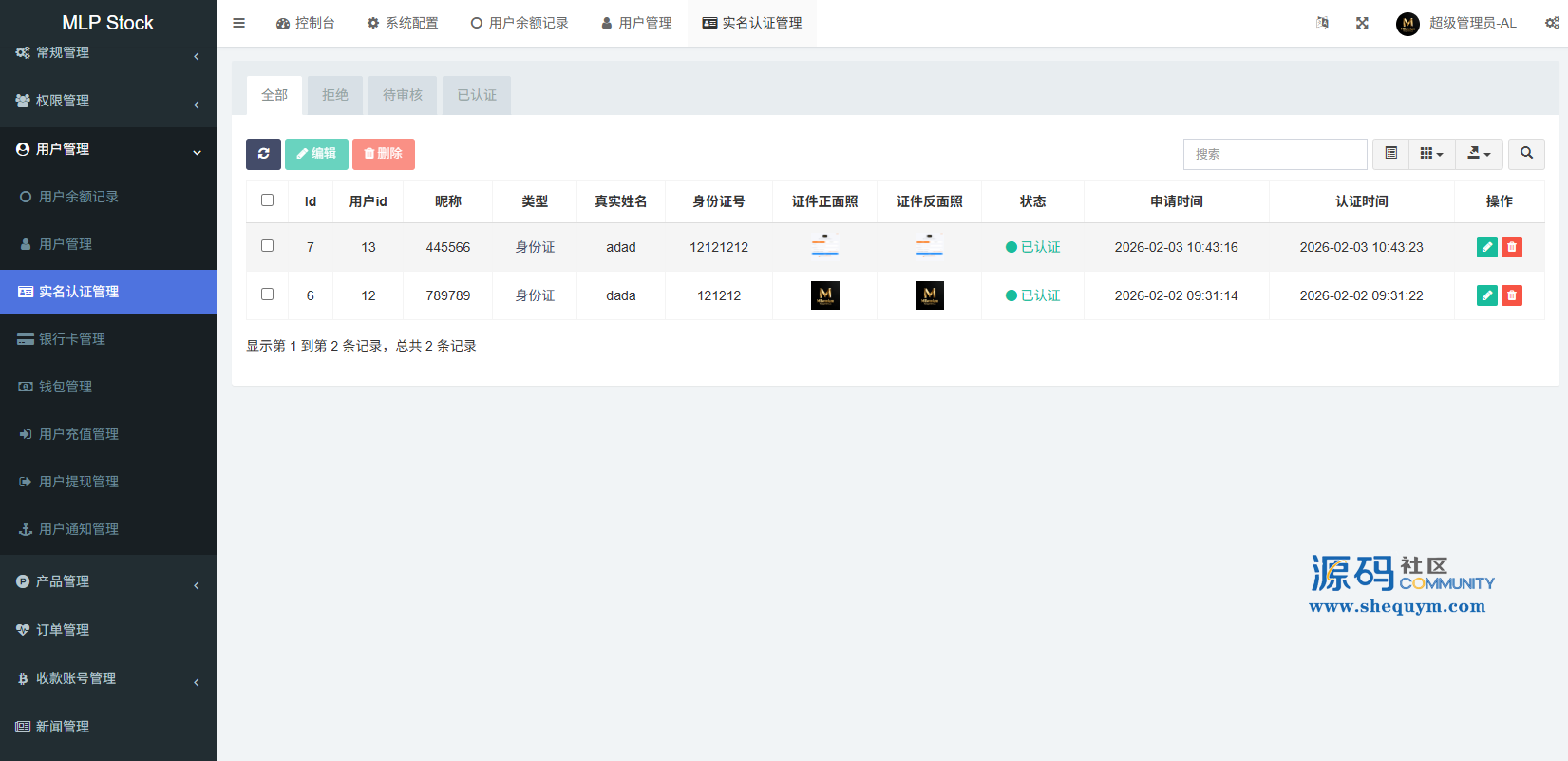The width and height of the screenshot is (1568, 761).
Task: Click the search magnifier icon button
Action: pos(1526,154)
